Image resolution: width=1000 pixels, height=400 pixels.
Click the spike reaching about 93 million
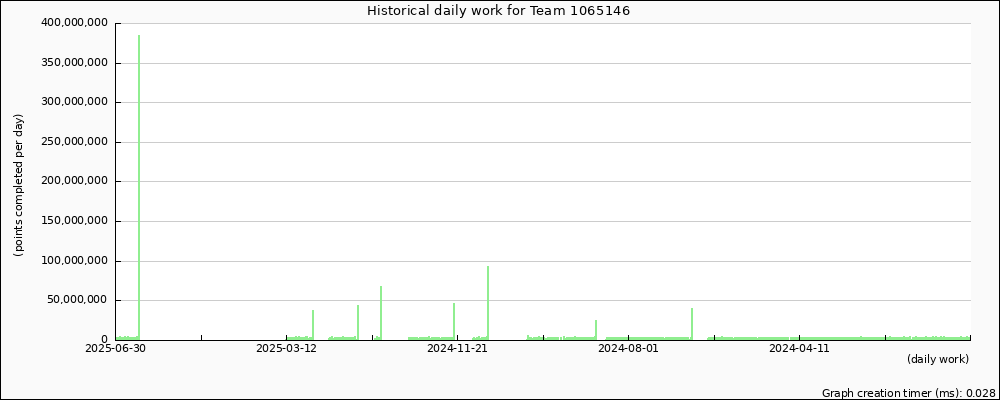pyautogui.click(x=488, y=302)
